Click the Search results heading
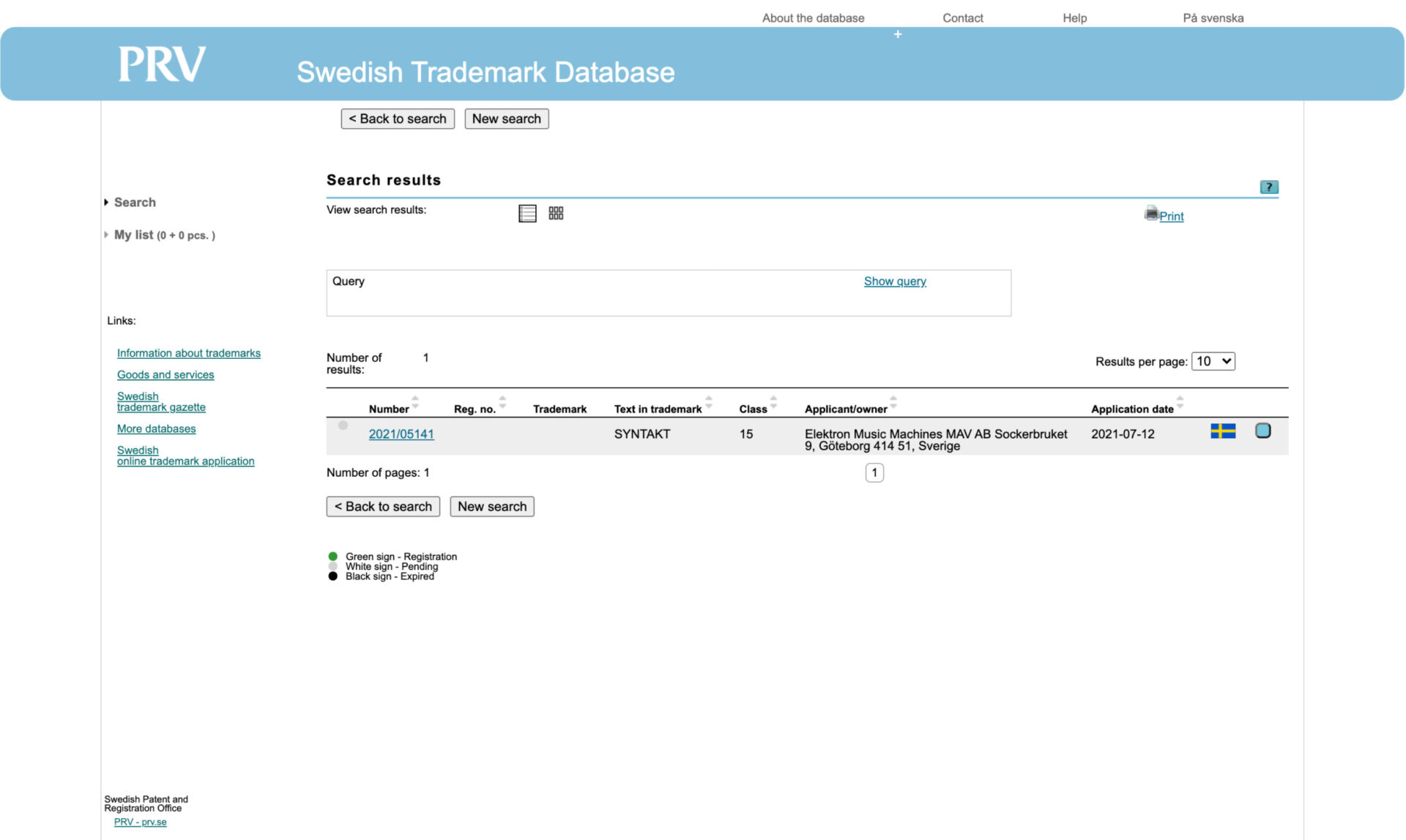Viewport: 1406px width, 840px height. pos(384,180)
